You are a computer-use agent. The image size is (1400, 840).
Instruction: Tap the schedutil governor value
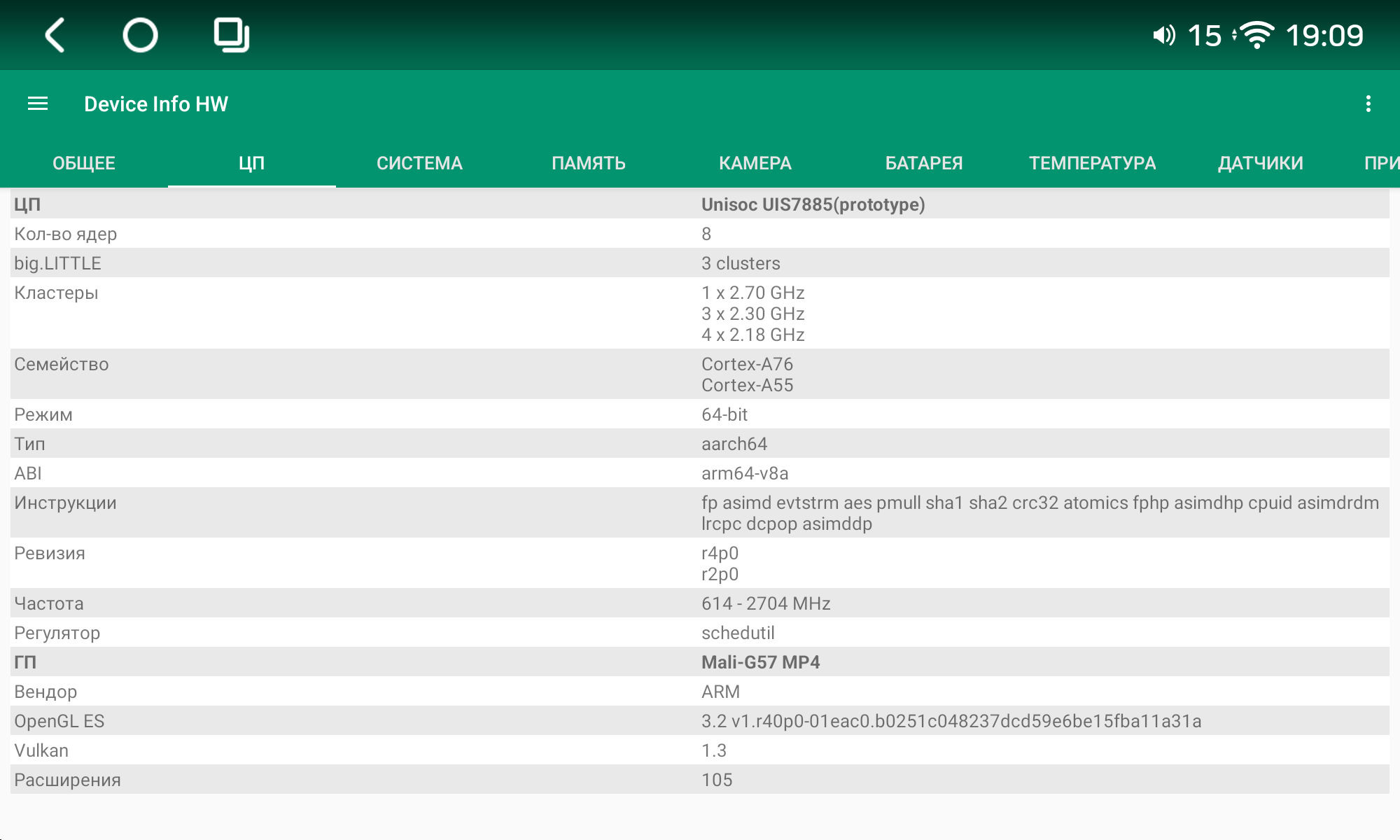pos(738,633)
